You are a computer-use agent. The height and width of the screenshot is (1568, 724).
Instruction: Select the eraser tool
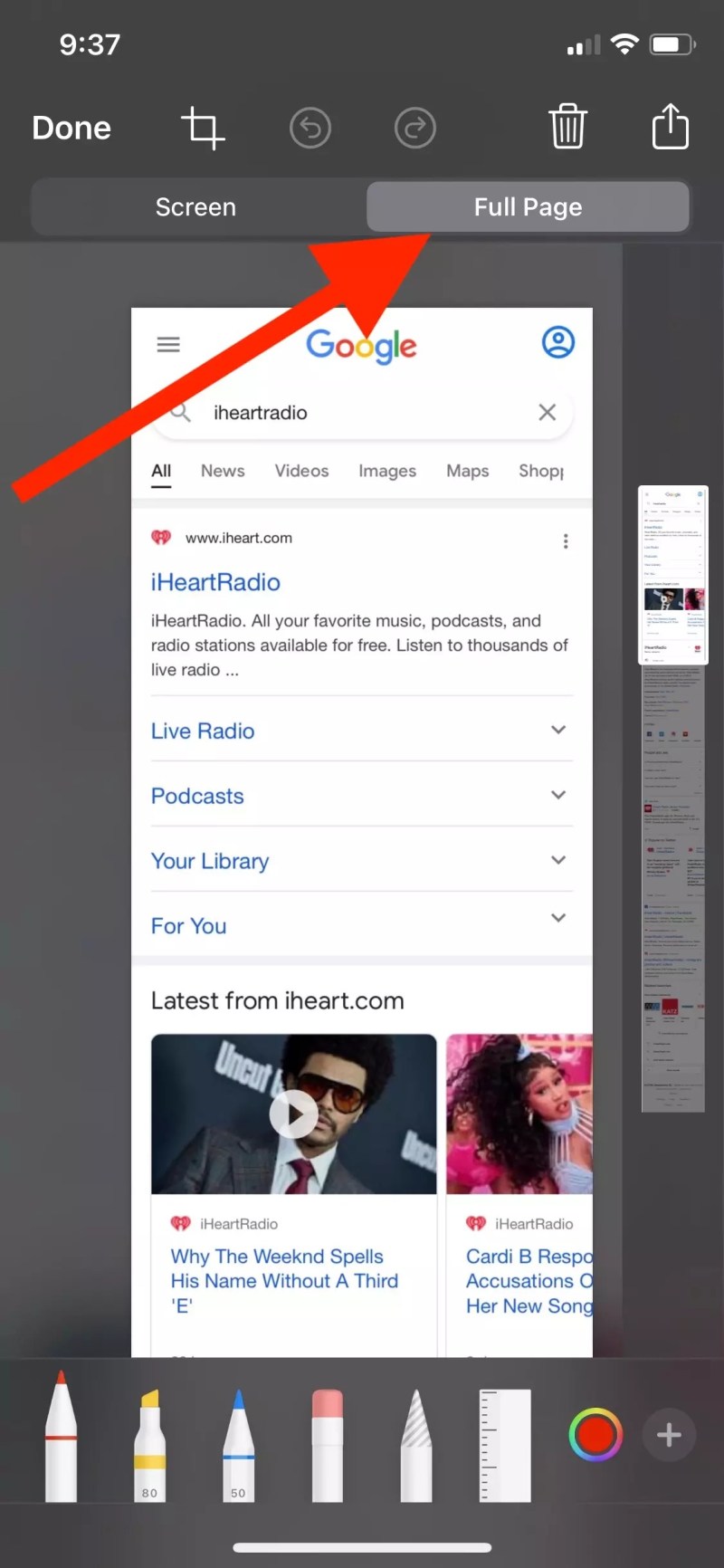tap(327, 1445)
